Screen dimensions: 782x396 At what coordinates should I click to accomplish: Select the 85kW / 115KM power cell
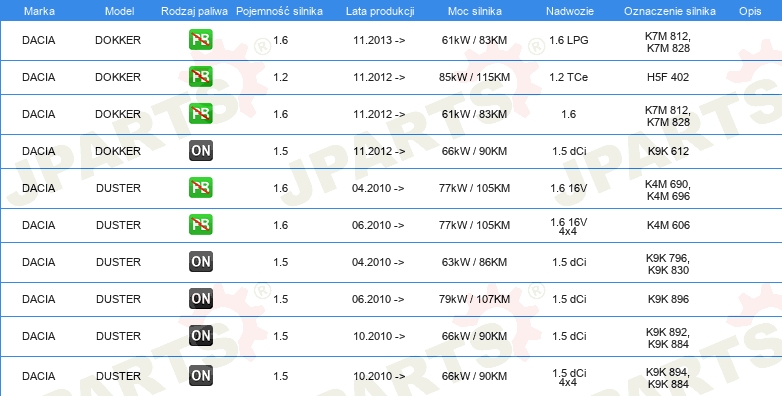[x=474, y=77]
